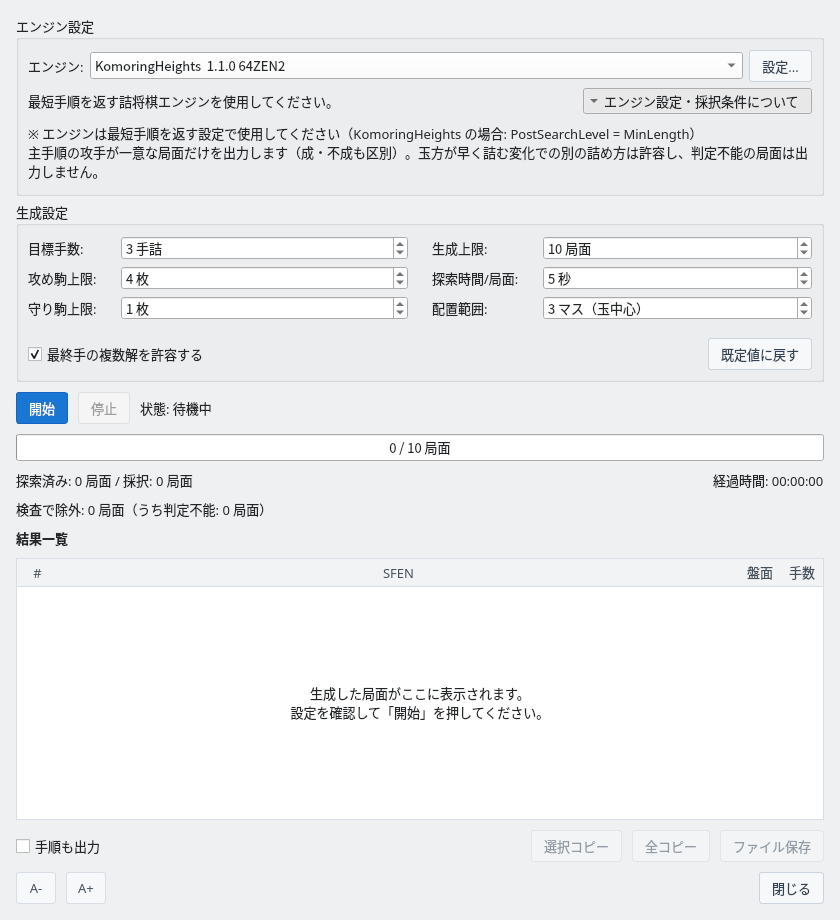Click the 配置範囲 value field
The width and height of the screenshot is (840, 920).
click(670, 308)
